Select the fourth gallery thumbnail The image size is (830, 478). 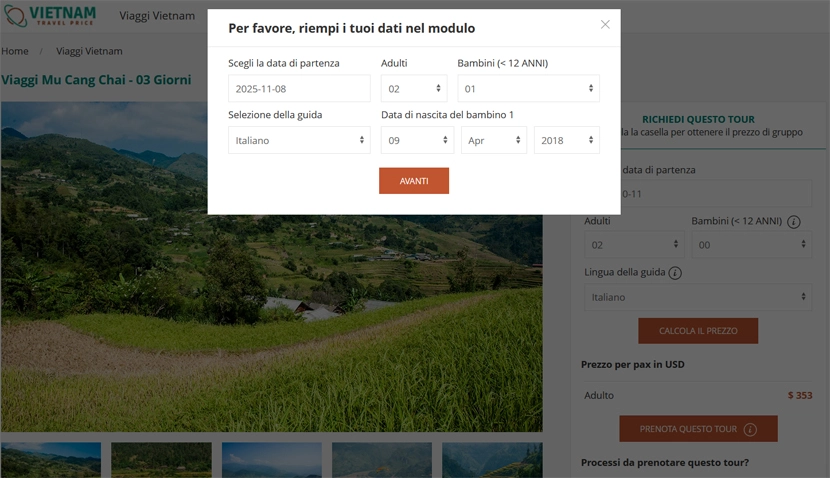[382, 460]
